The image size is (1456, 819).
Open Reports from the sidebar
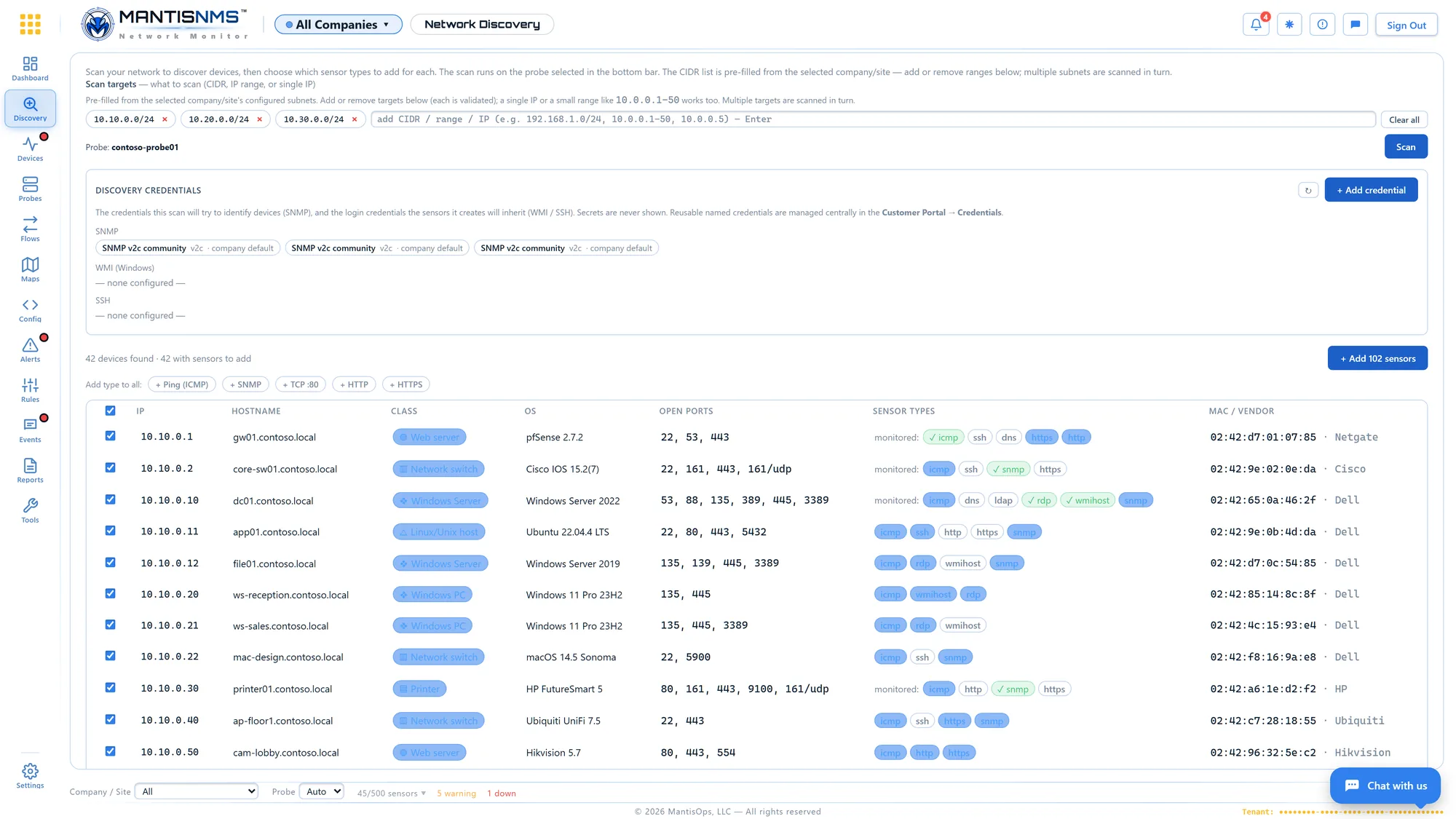pos(30,470)
